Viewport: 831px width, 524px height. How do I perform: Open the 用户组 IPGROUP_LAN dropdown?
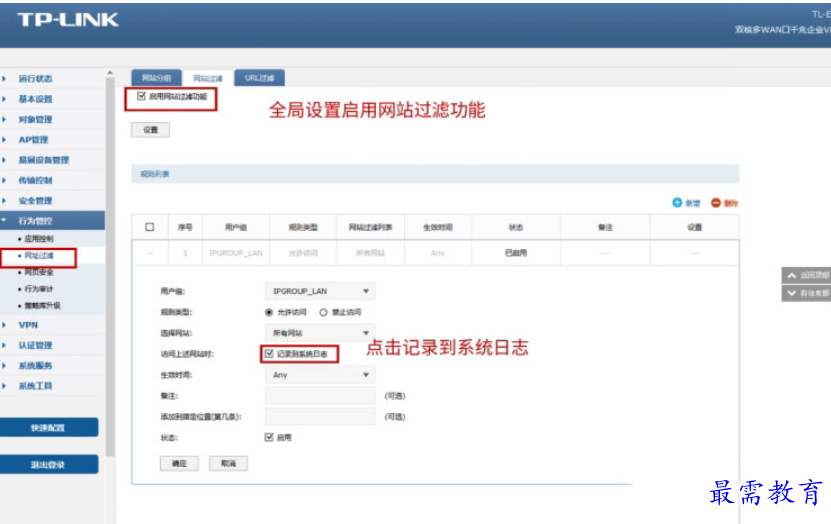(x=320, y=291)
